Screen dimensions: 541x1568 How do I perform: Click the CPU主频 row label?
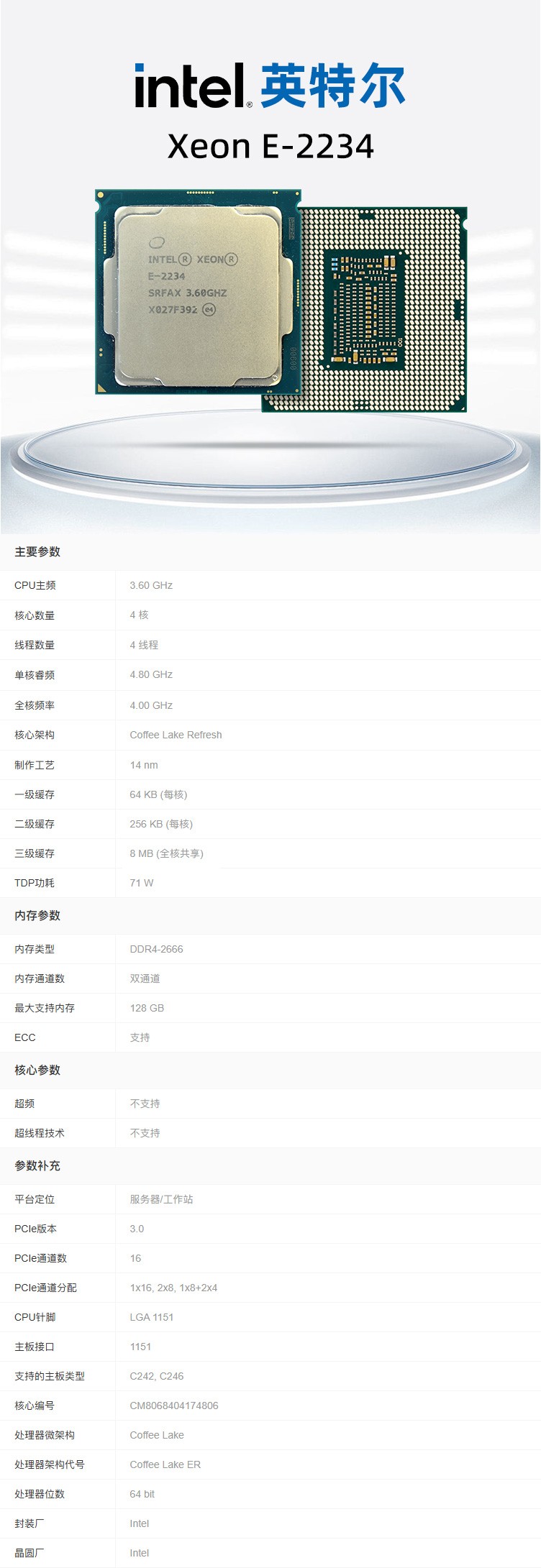click(x=35, y=585)
